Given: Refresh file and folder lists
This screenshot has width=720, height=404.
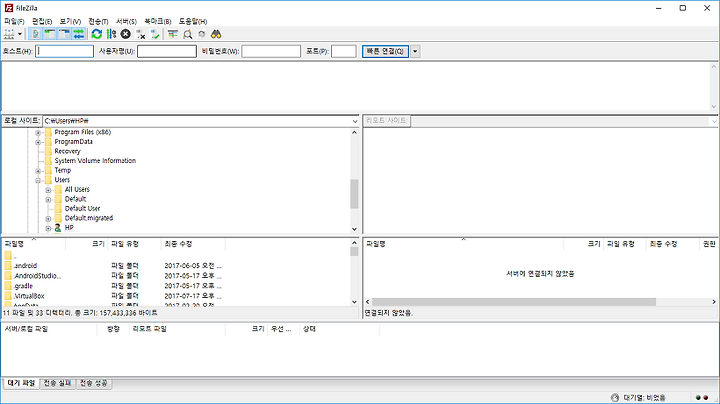Looking at the screenshot, I should (x=96, y=34).
